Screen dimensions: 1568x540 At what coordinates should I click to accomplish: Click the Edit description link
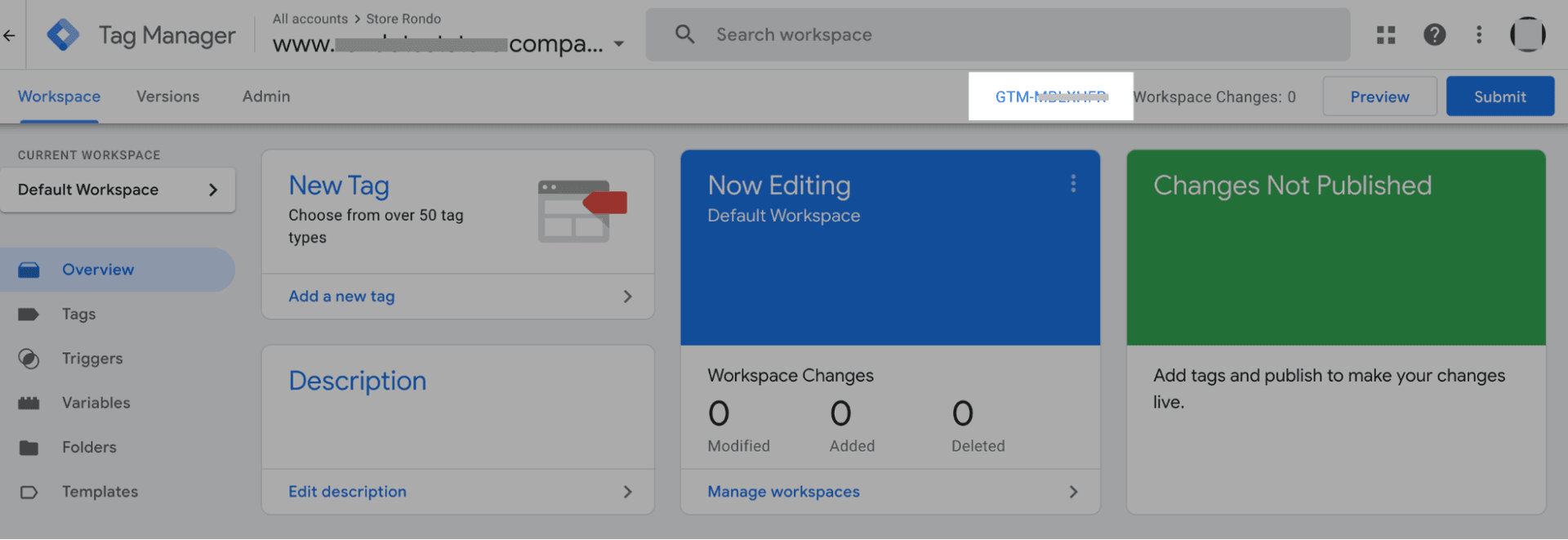347,492
